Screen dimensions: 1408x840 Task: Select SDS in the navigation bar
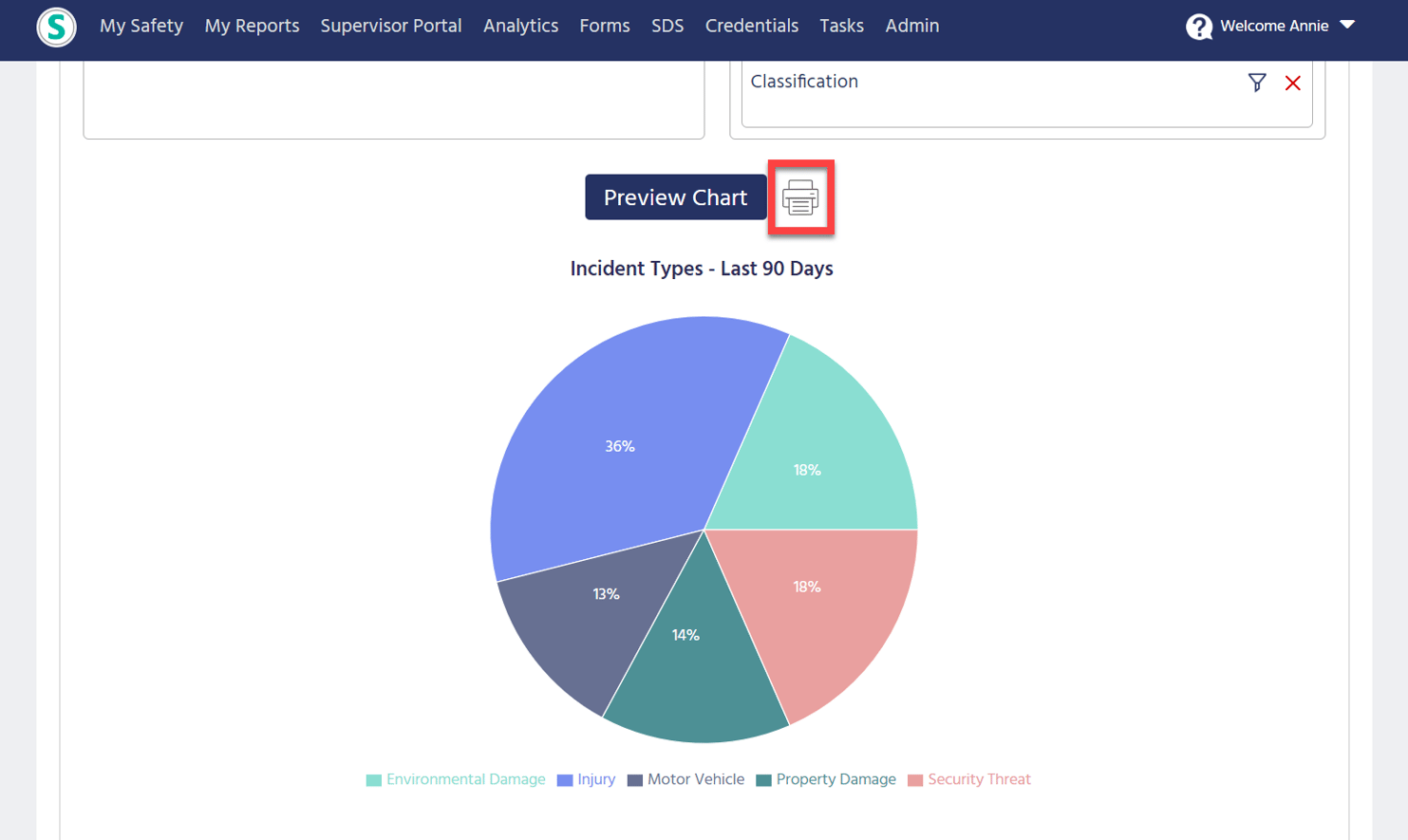coord(666,27)
